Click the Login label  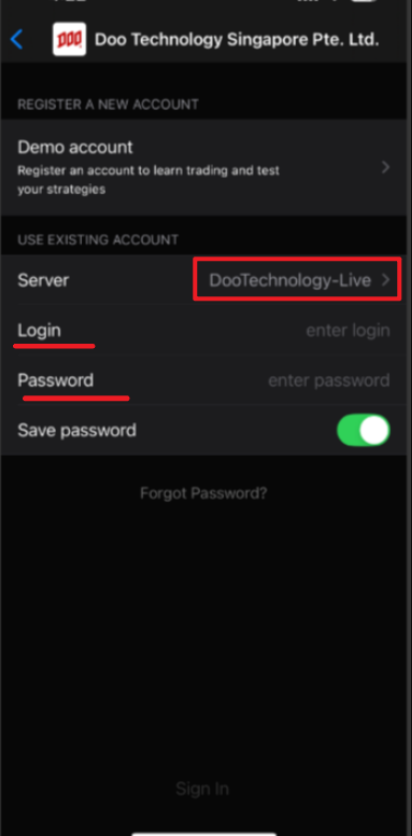click(x=39, y=331)
